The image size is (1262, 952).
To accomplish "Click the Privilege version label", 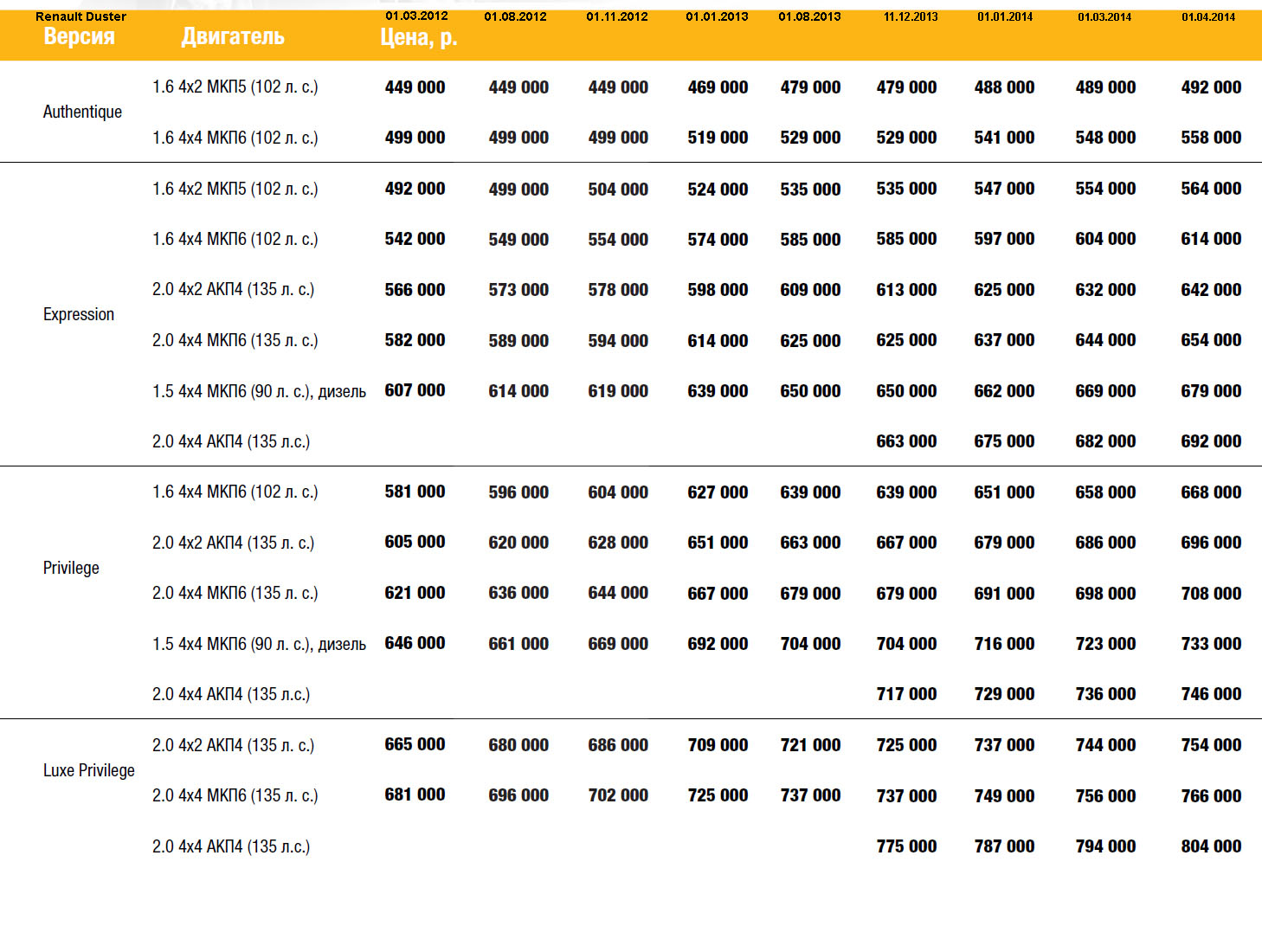I will point(71,568).
